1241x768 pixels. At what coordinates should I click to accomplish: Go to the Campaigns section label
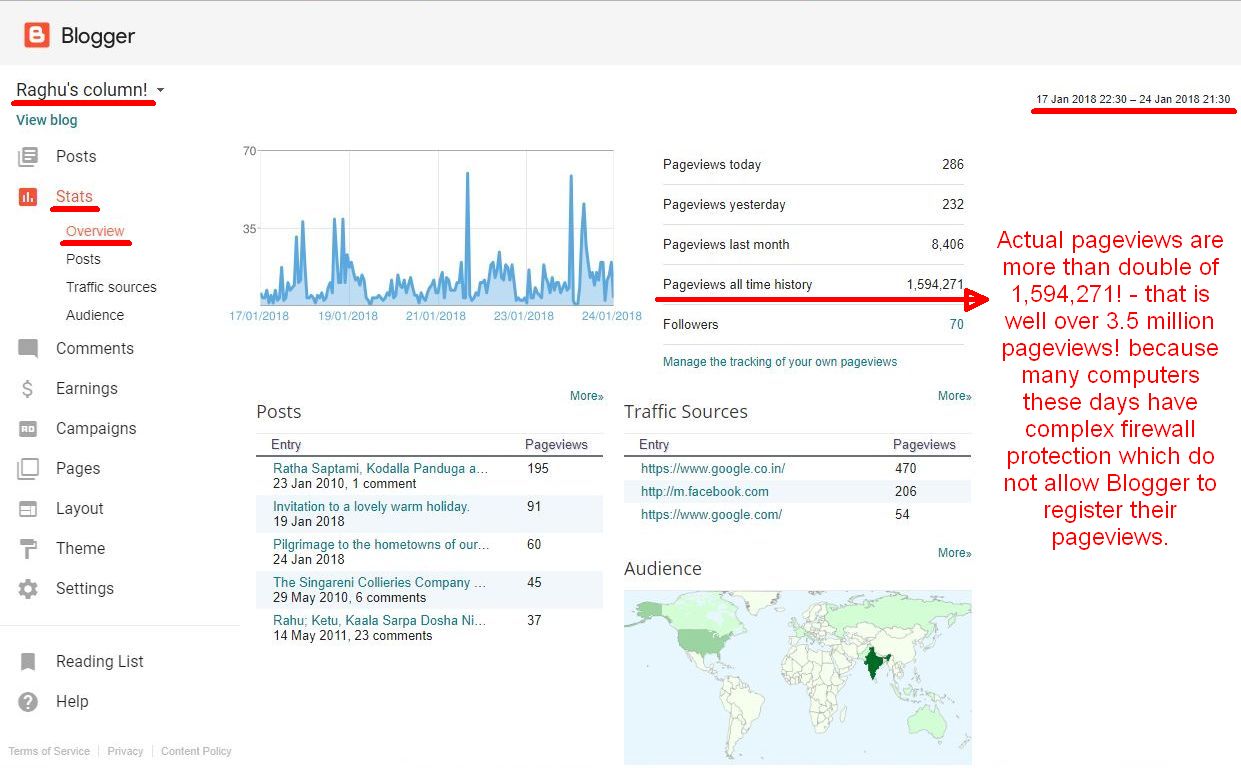(96, 429)
